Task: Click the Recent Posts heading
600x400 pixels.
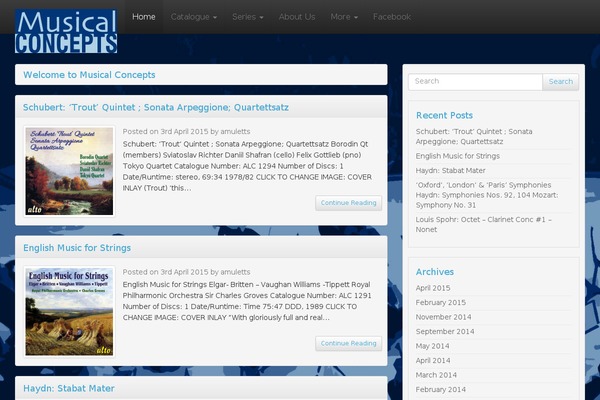Action: pyautogui.click(x=444, y=115)
